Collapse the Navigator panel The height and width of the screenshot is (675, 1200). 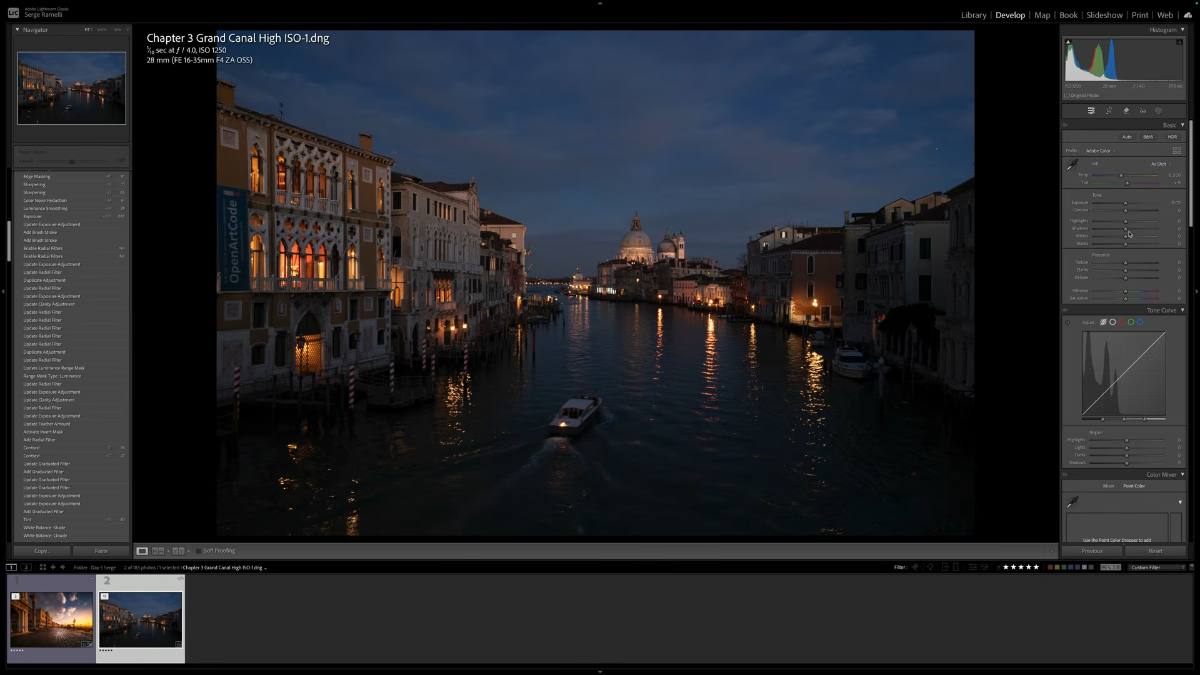17,29
